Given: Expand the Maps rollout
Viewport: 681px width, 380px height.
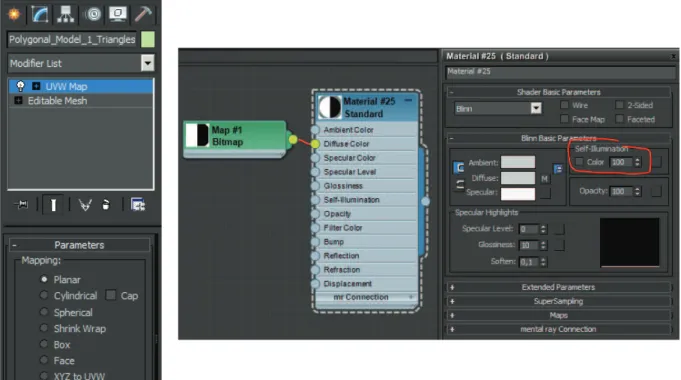Looking at the screenshot, I should (559, 315).
